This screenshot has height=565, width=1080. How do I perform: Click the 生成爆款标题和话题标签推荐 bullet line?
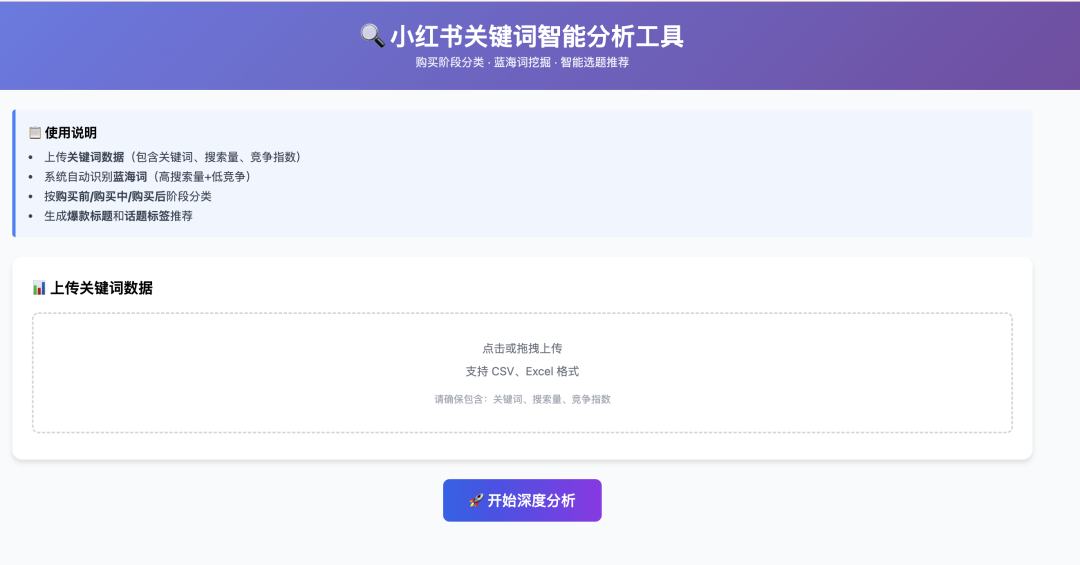(118, 215)
